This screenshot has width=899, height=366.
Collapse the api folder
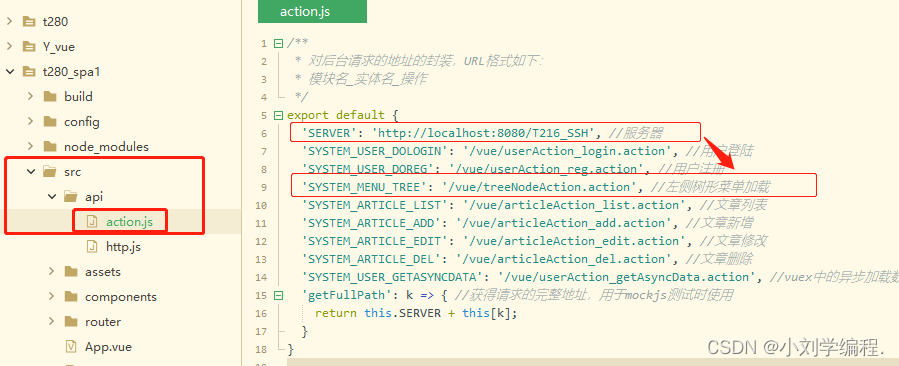coord(52,197)
